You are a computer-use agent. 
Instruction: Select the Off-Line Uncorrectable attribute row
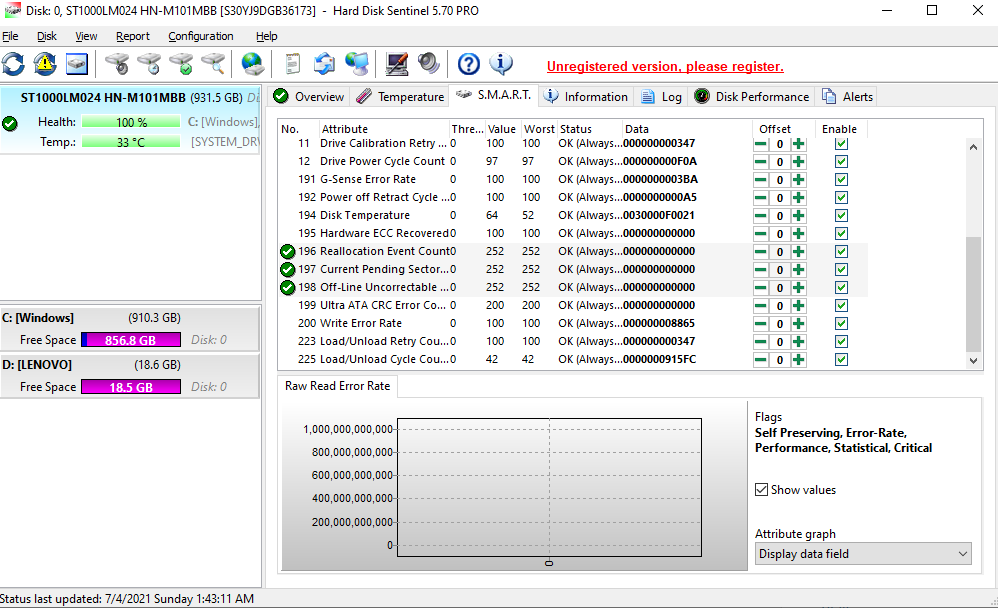[573, 288]
